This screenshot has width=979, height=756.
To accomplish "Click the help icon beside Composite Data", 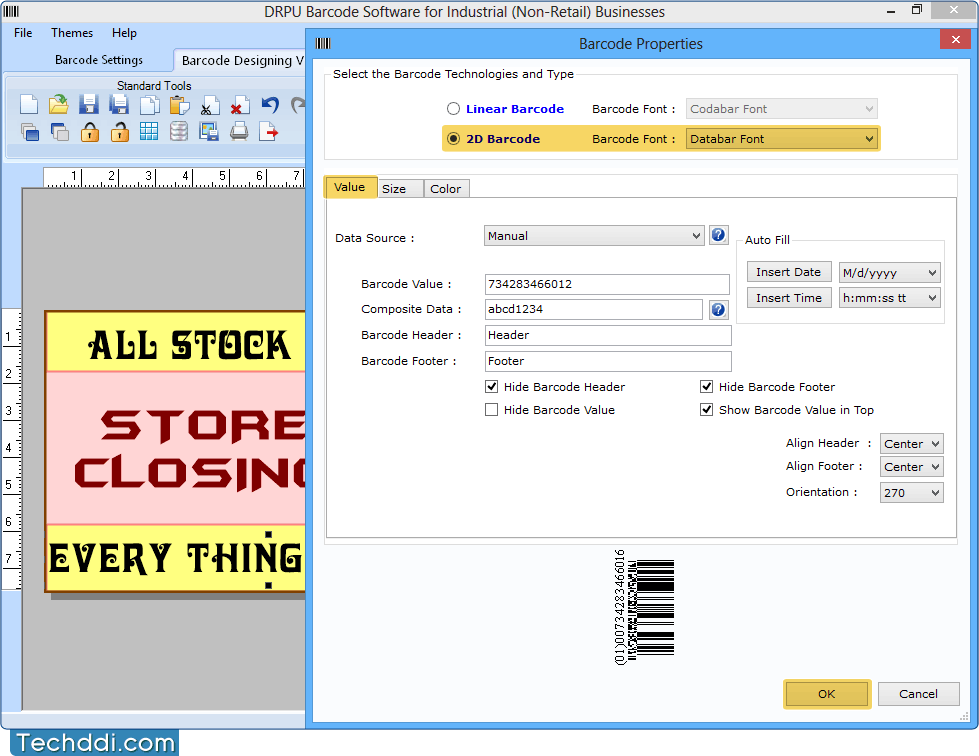I will (x=719, y=309).
